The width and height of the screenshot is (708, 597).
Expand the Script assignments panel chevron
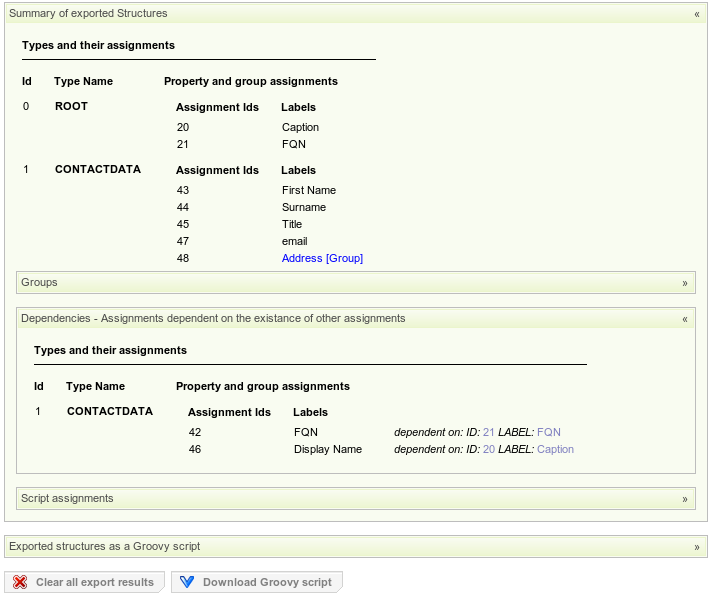685,499
